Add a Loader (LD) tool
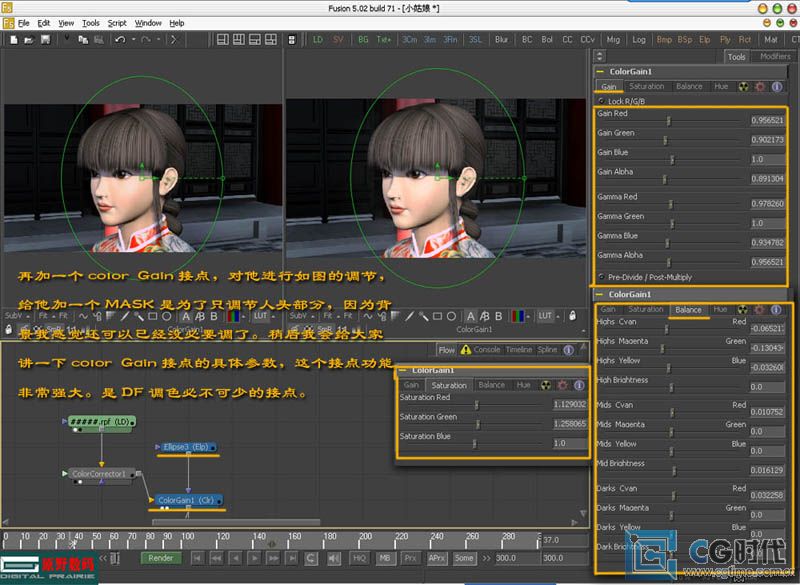The image size is (800, 585). [318, 40]
